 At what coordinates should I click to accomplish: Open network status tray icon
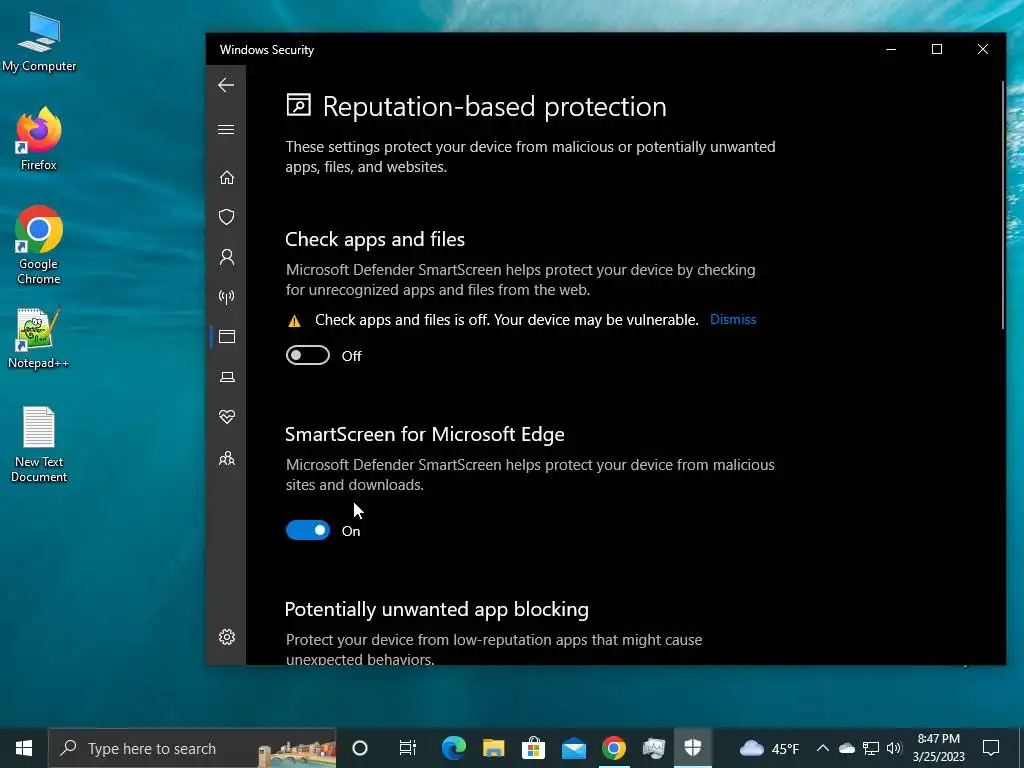pos(871,748)
